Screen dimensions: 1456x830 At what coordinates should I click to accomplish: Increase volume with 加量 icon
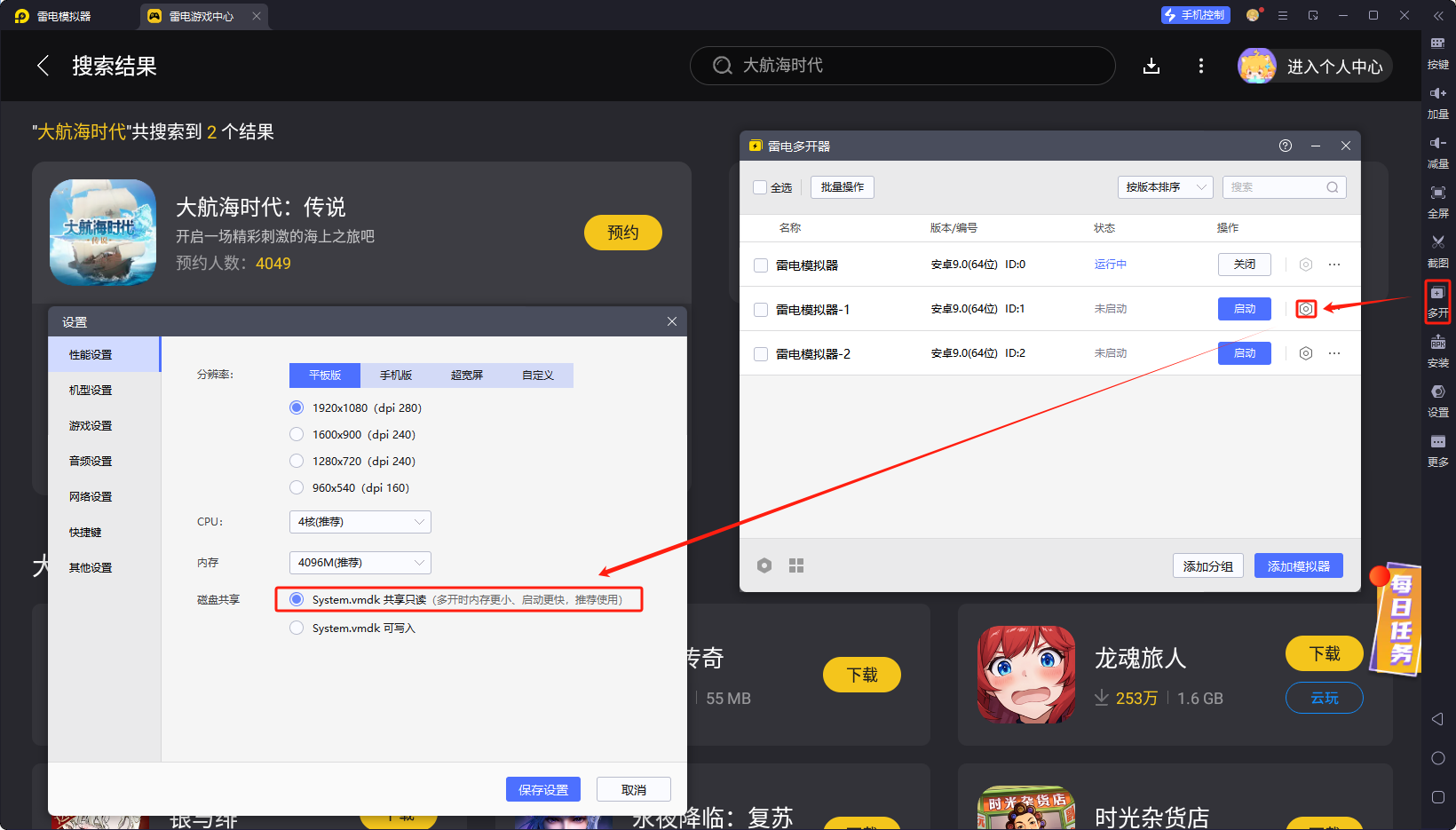pyautogui.click(x=1437, y=102)
